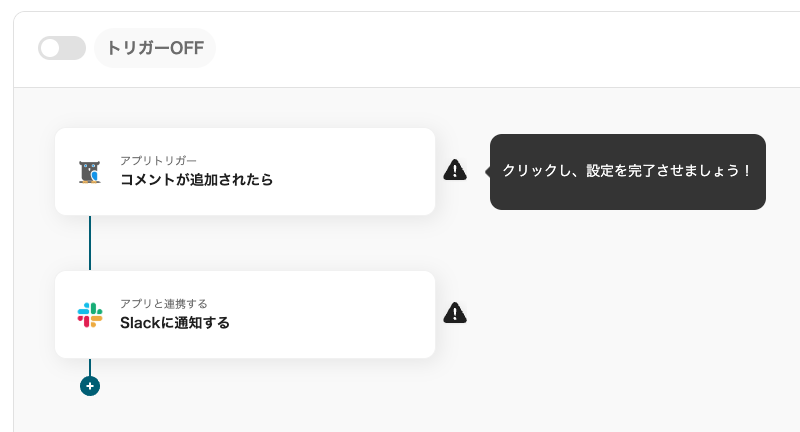Click the connector line between the two steps
800x432 pixels.
coord(90,242)
